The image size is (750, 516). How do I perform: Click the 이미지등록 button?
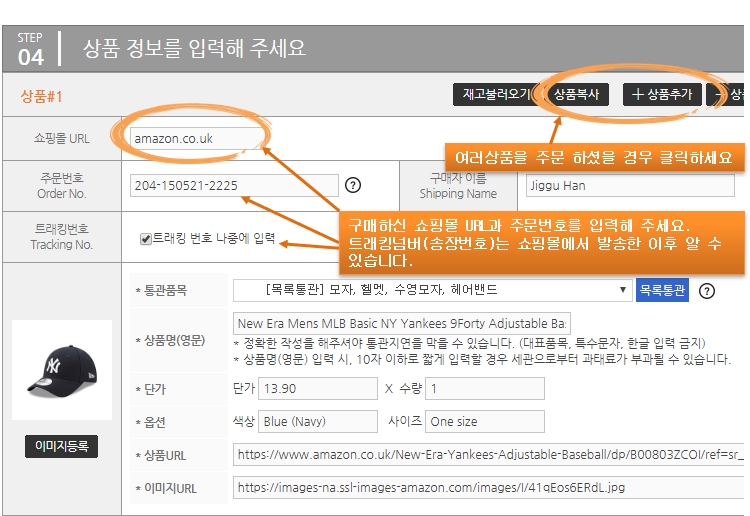62,446
